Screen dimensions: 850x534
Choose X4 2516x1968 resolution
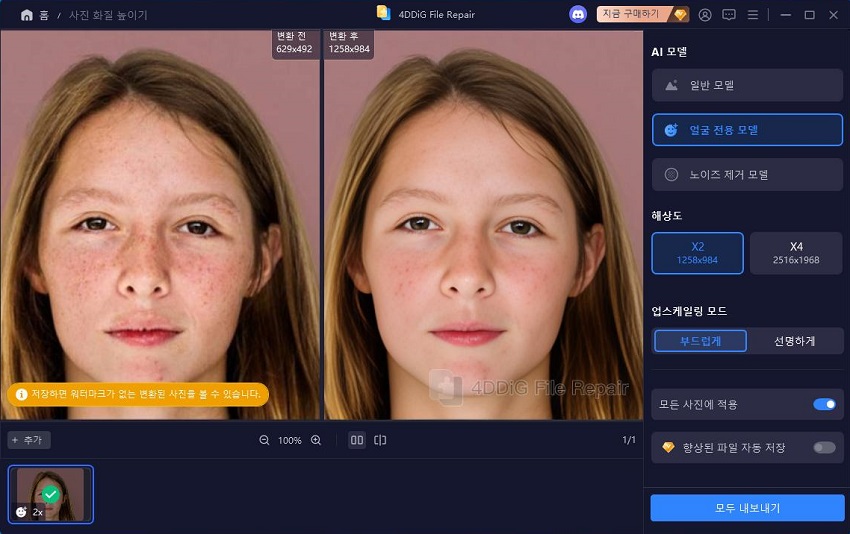796,253
